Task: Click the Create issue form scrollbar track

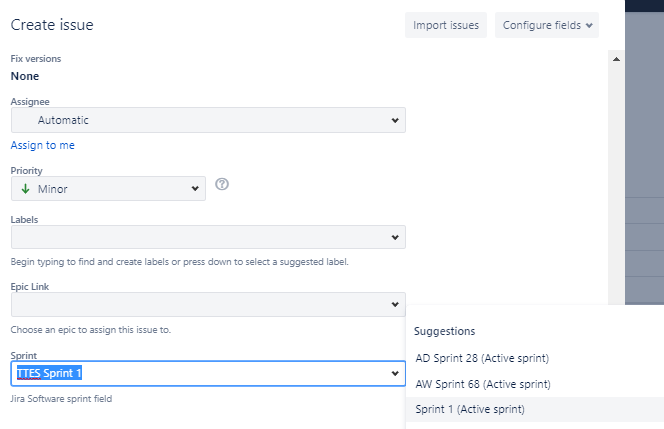Action: [615, 200]
